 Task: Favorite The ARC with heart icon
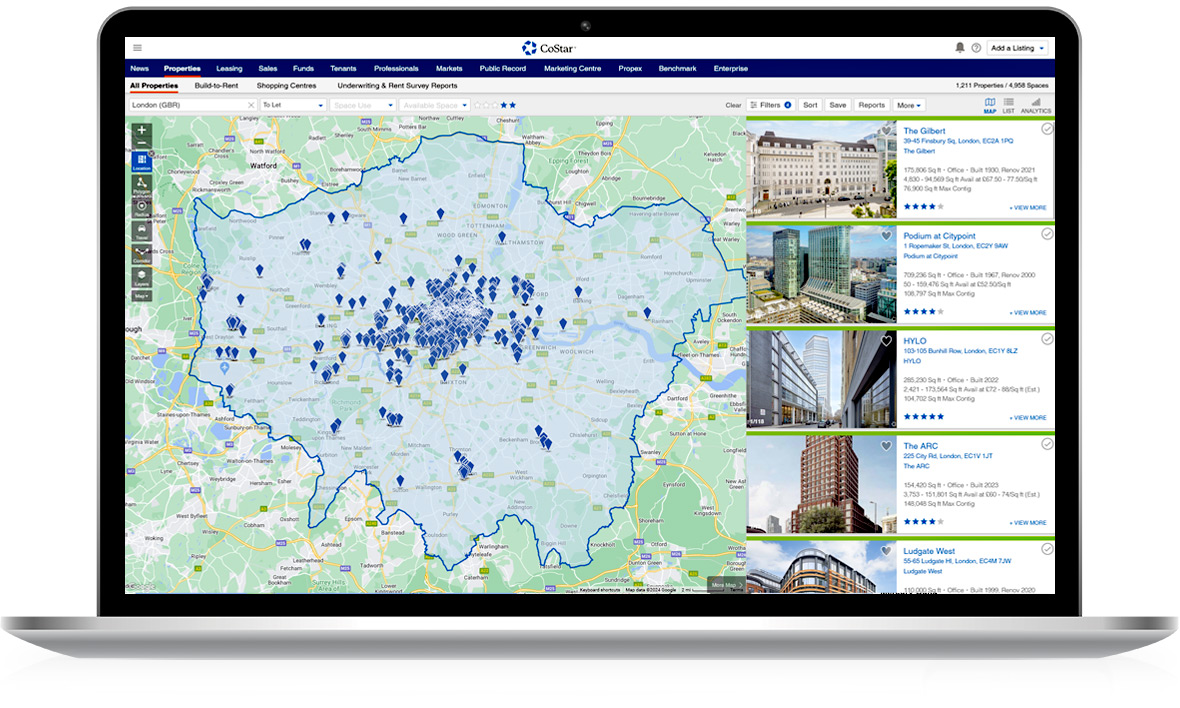pyautogui.click(x=887, y=445)
